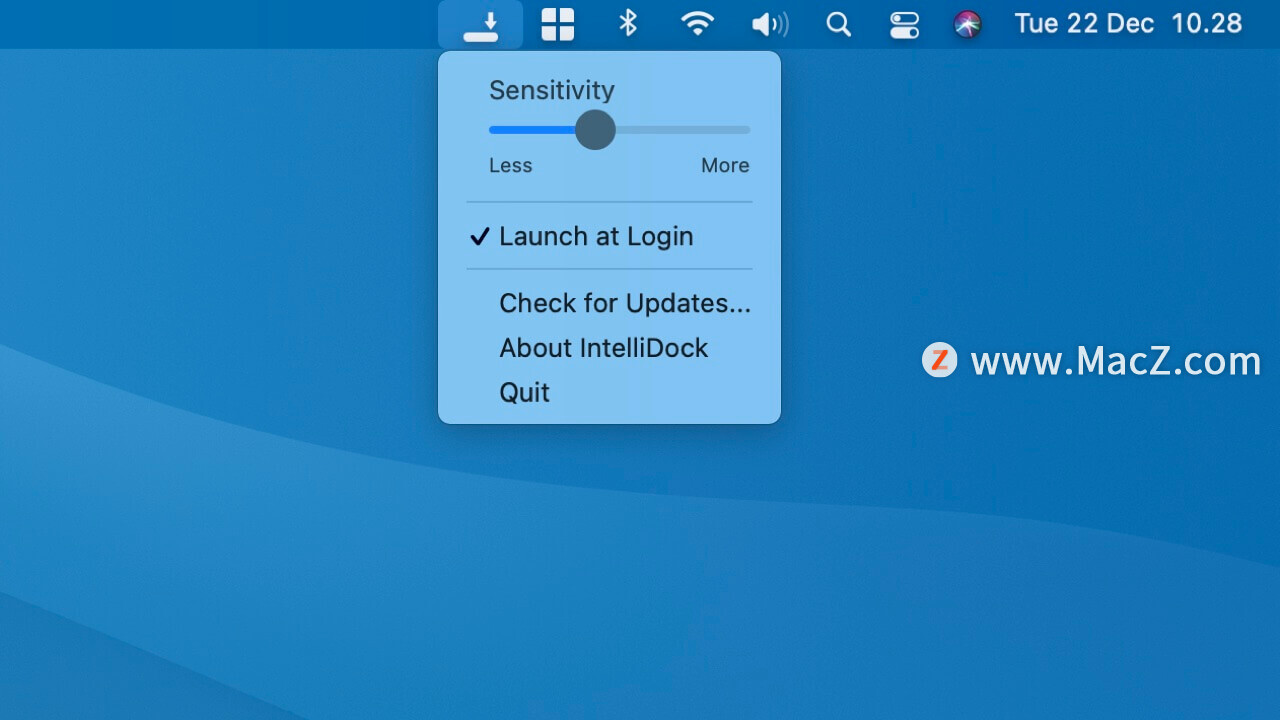Open Control Center
The height and width of the screenshot is (720, 1280).
(x=904, y=24)
